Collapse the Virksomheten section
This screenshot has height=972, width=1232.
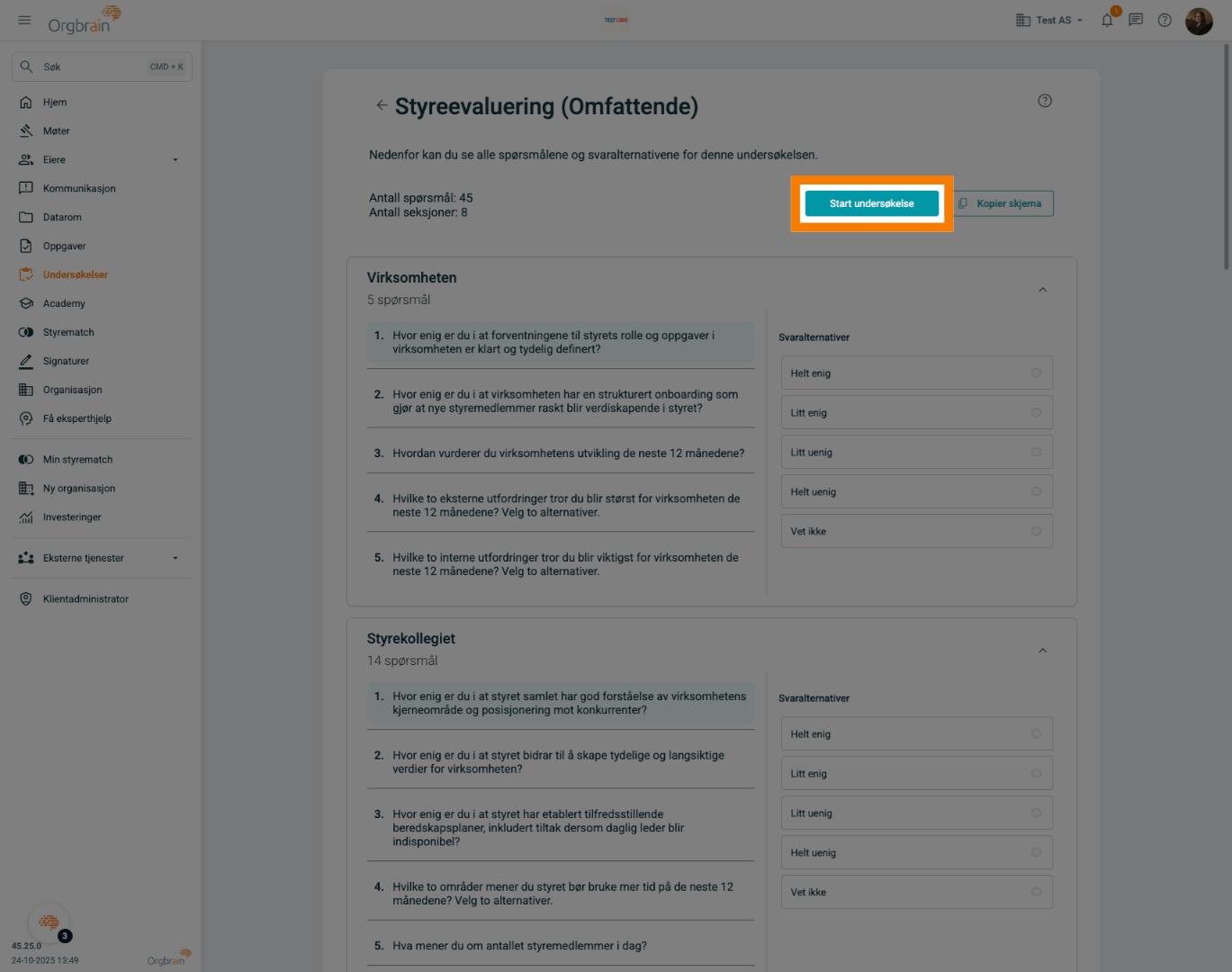[x=1042, y=290]
